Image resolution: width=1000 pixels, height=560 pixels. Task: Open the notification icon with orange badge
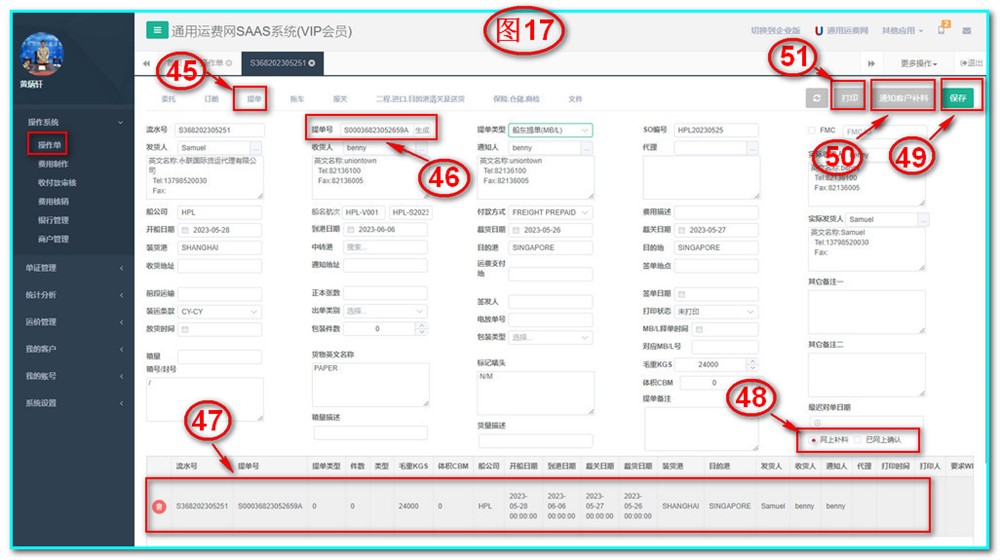coord(942,30)
